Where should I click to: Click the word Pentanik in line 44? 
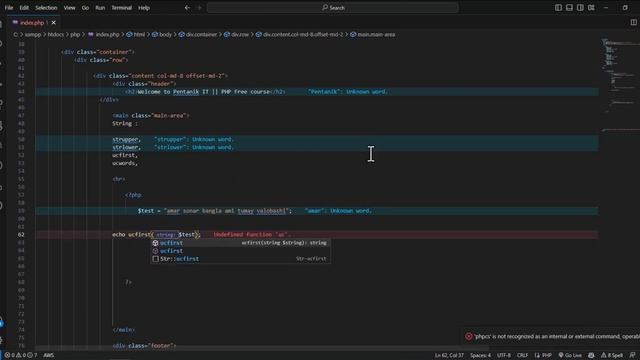186,92
